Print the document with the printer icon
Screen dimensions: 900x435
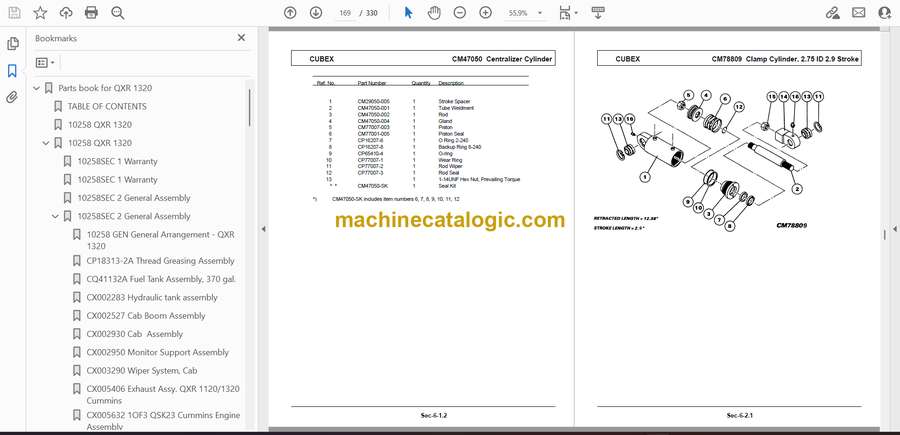[x=91, y=13]
